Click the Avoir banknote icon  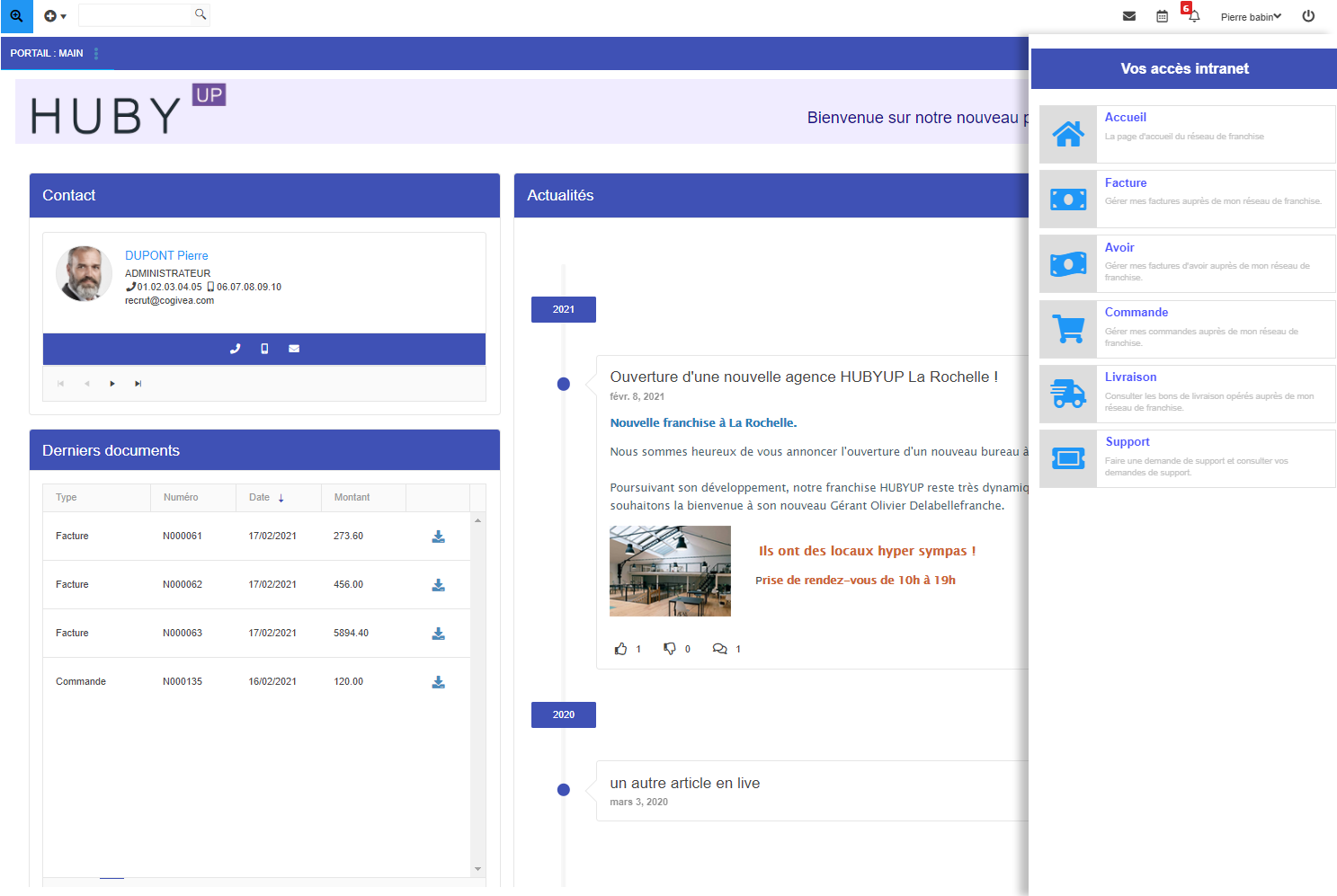[x=1068, y=263]
